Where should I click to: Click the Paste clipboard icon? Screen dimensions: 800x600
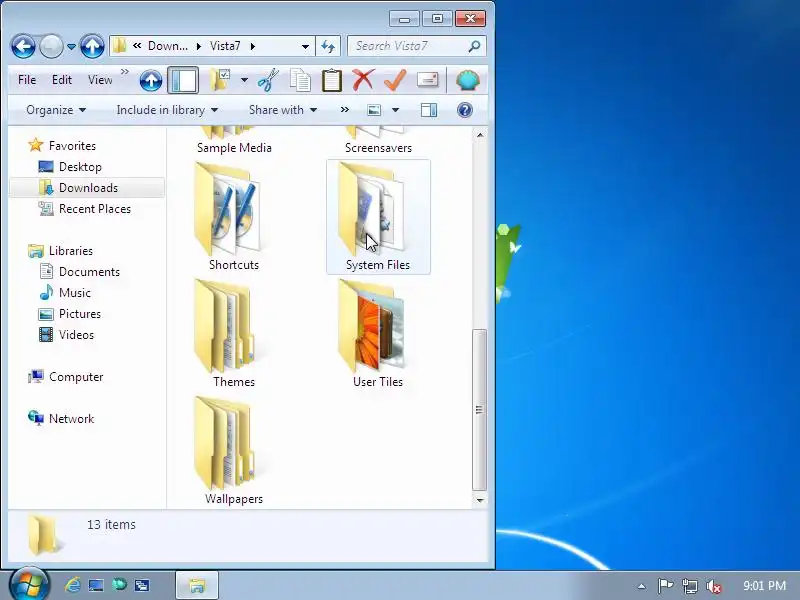(332, 80)
